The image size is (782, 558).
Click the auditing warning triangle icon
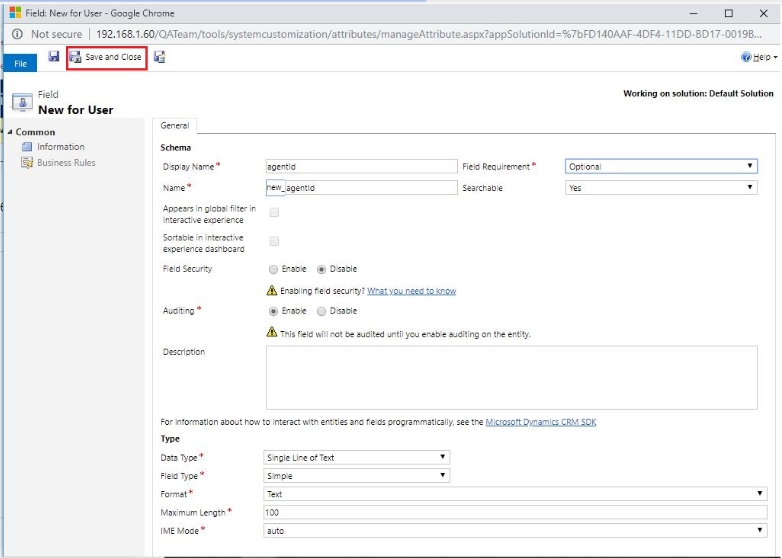(271, 333)
